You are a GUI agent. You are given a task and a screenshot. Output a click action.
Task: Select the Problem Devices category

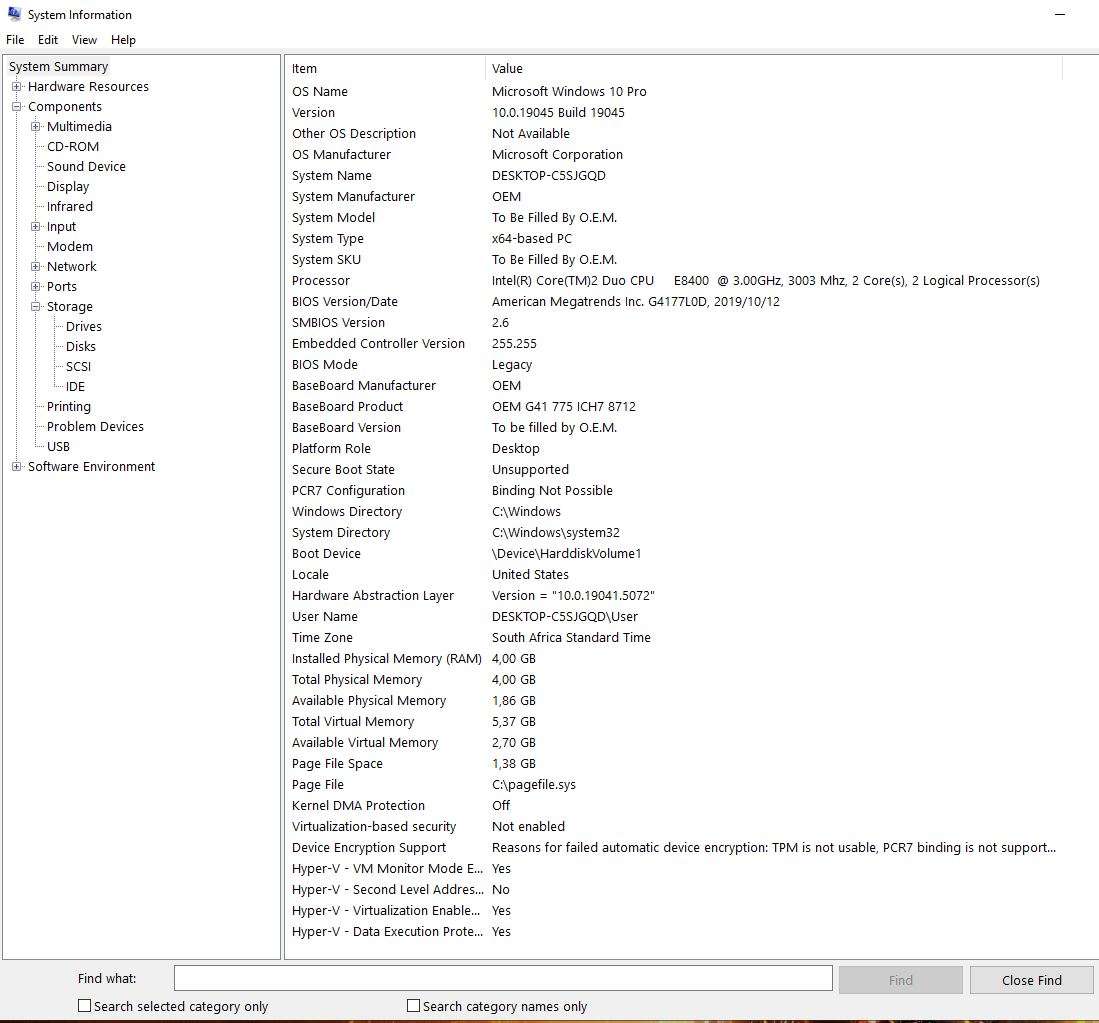pyautogui.click(x=95, y=426)
